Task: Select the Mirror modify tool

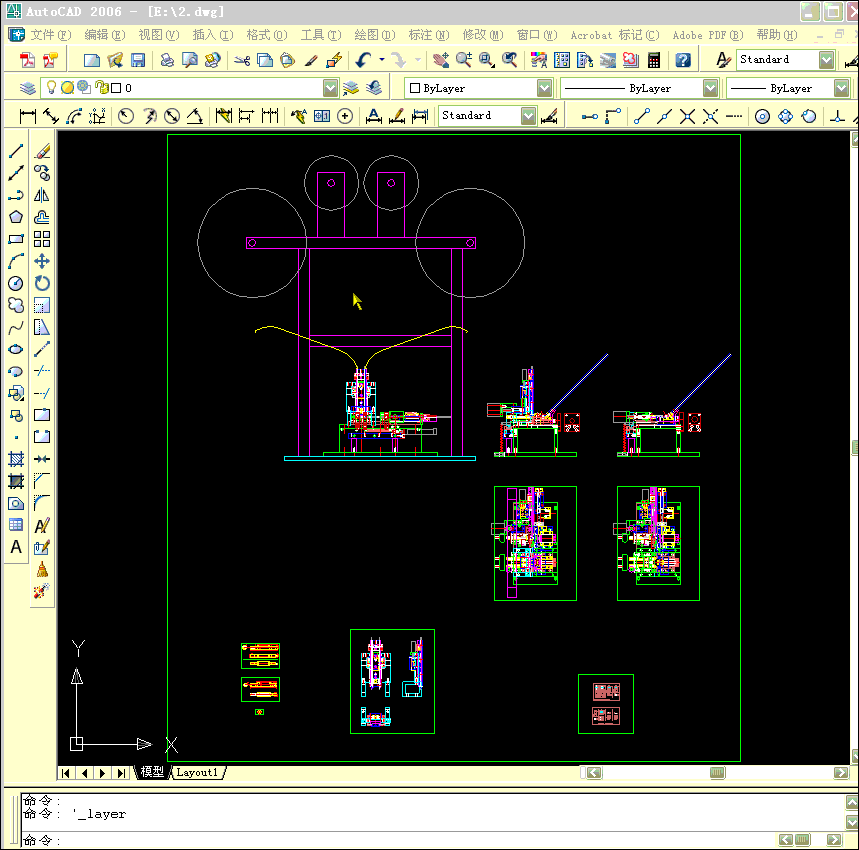Action: (x=42, y=196)
